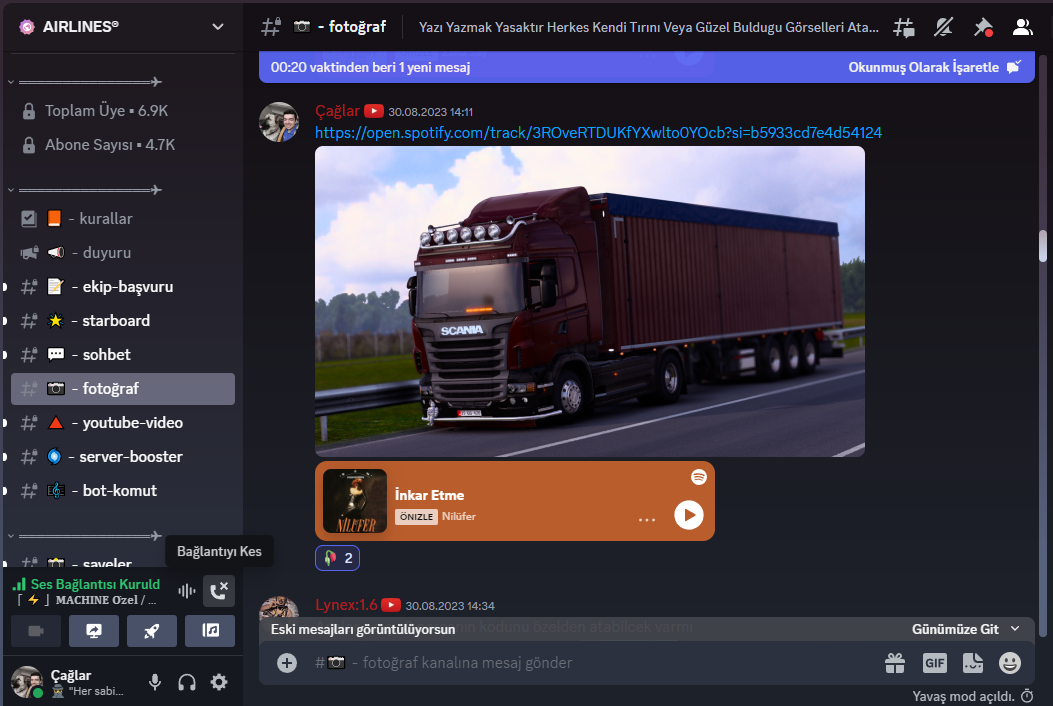Open the GIF picker
Image resolution: width=1053 pixels, height=706 pixels.
[934, 663]
